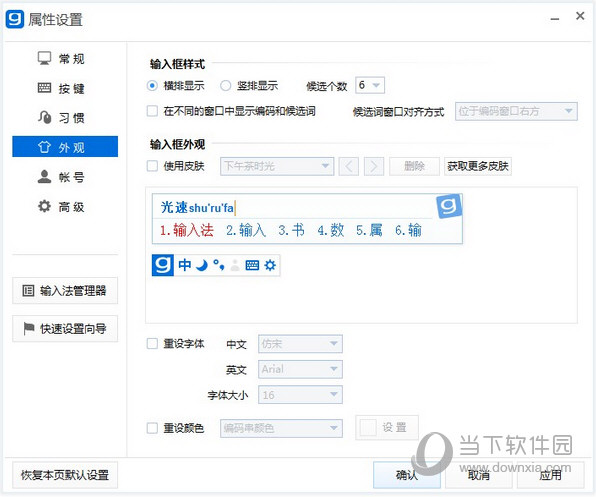Select the 外观 appearance tab
The width and height of the screenshot is (596, 497).
65,147
